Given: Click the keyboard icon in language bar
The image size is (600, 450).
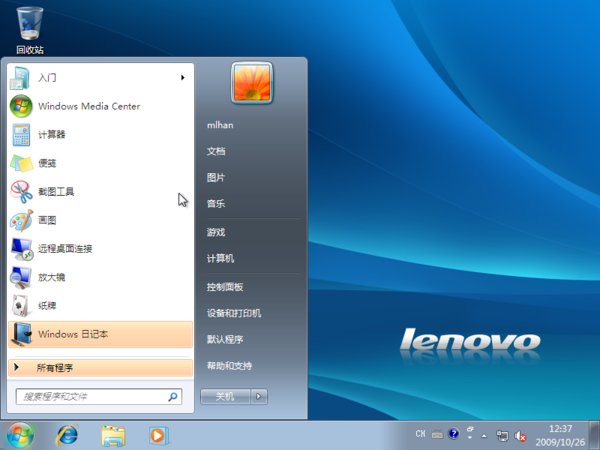Looking at the screenshot, I should (x=437, y=435).
